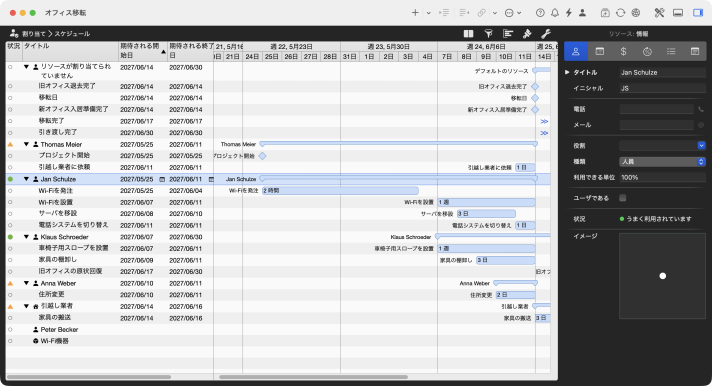This screenshot has height=386, width=712.
Task: Click the grouping bars icon
Action: coord(508,34)
